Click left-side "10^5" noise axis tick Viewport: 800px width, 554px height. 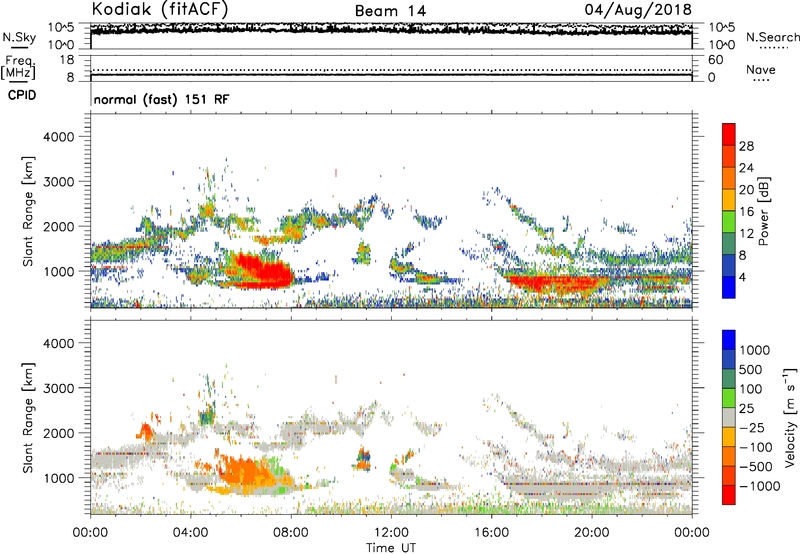coord(61,28)
